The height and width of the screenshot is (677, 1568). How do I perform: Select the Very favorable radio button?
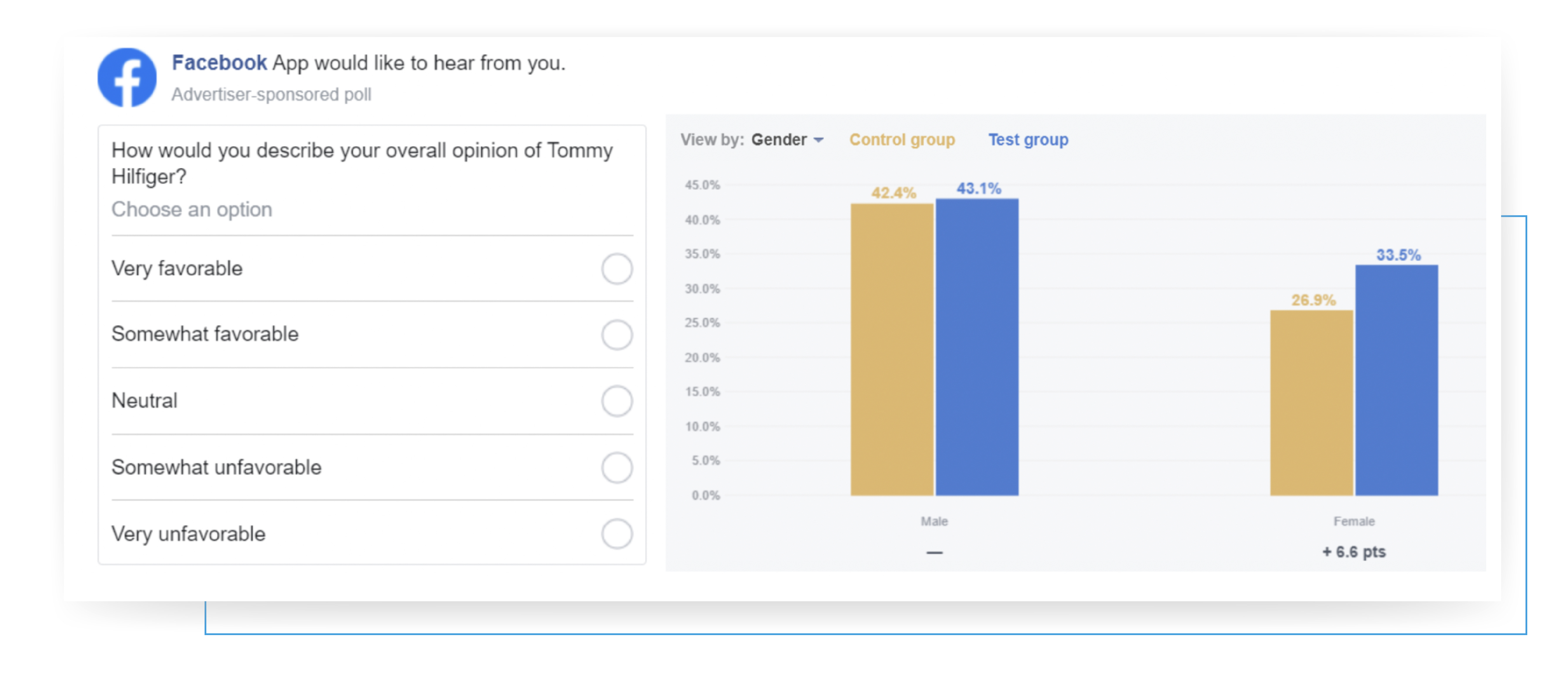[x=617, y=269]
